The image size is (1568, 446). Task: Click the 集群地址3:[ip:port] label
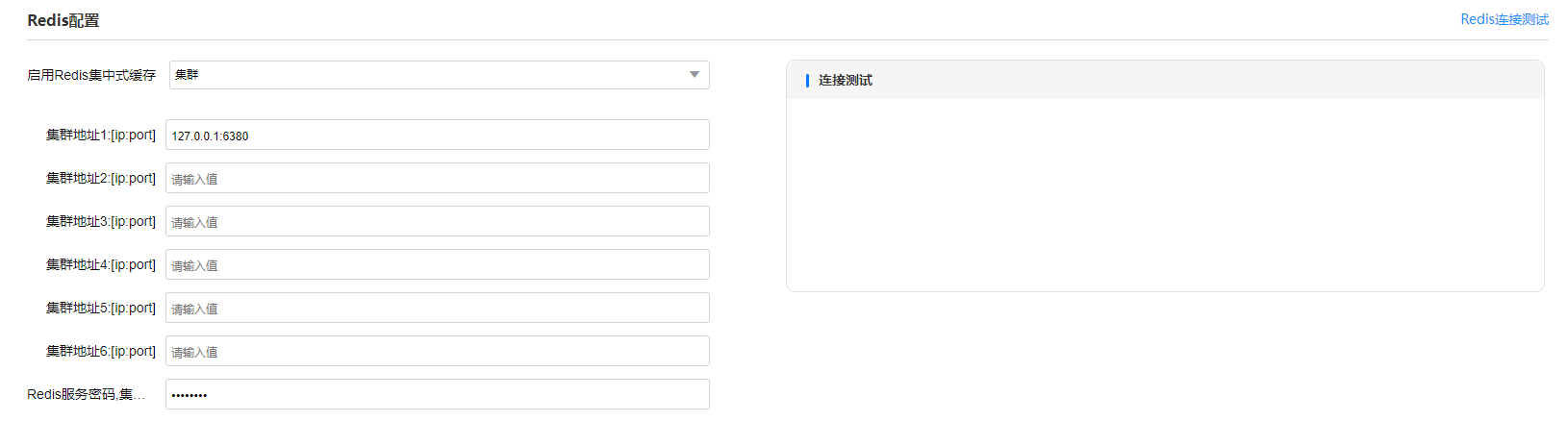coord(101,222)
